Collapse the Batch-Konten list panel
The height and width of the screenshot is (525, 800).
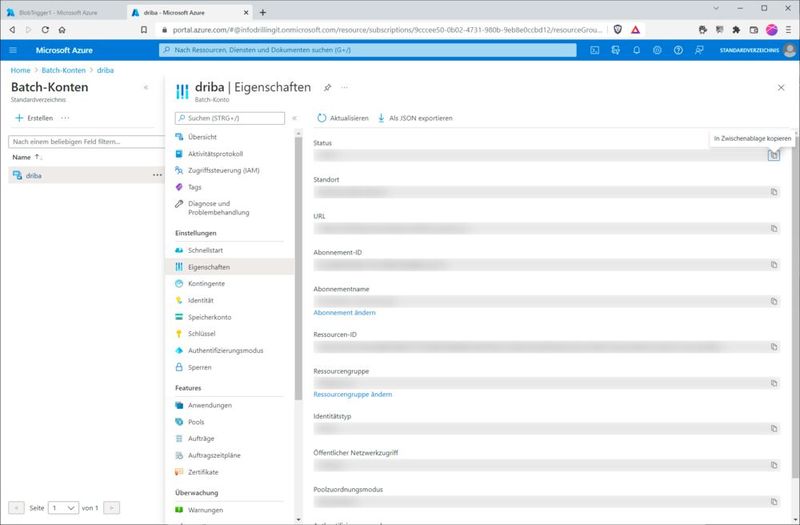click(146, 88)
